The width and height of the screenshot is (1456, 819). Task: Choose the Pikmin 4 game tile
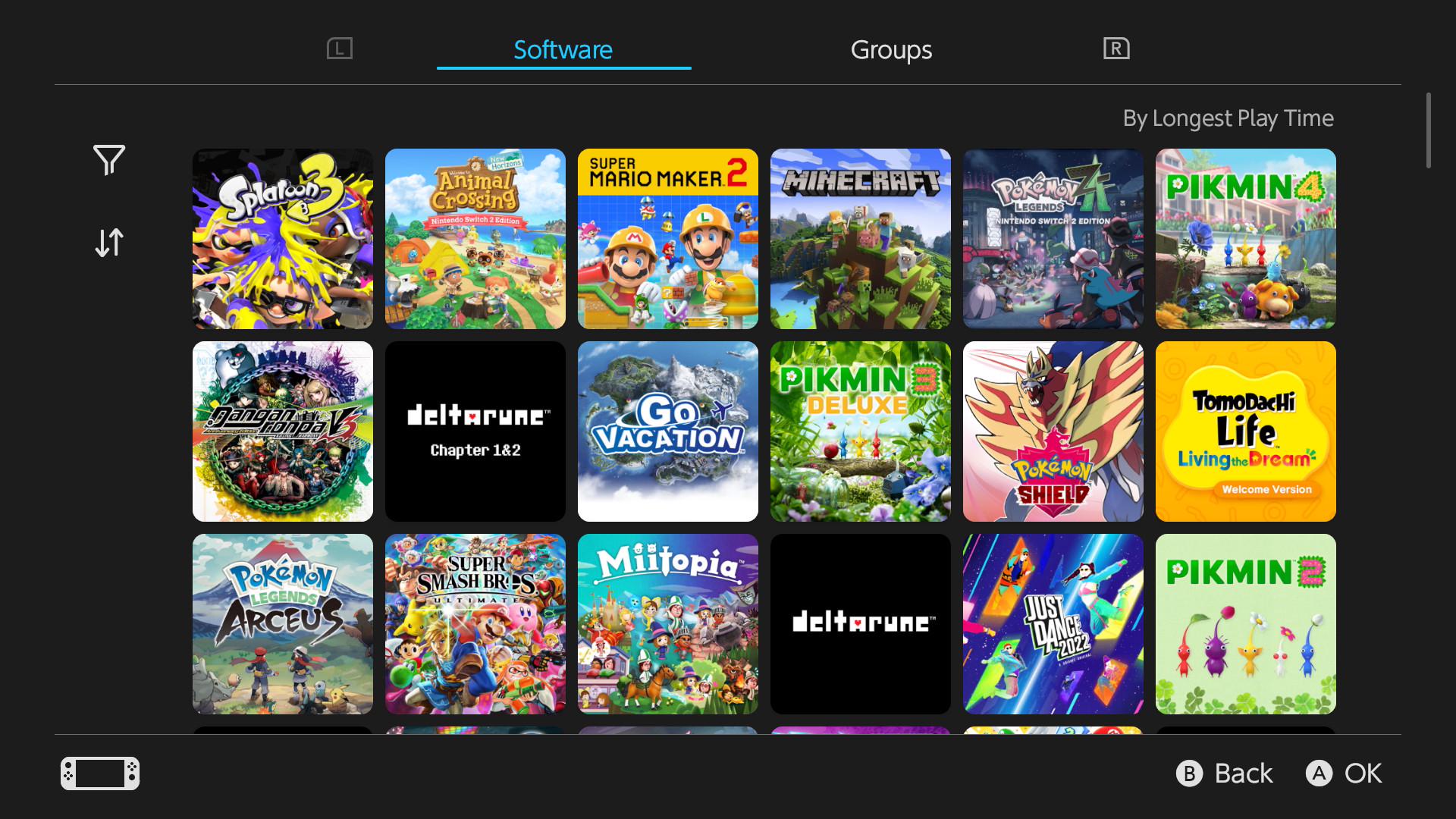(1246, 239)
